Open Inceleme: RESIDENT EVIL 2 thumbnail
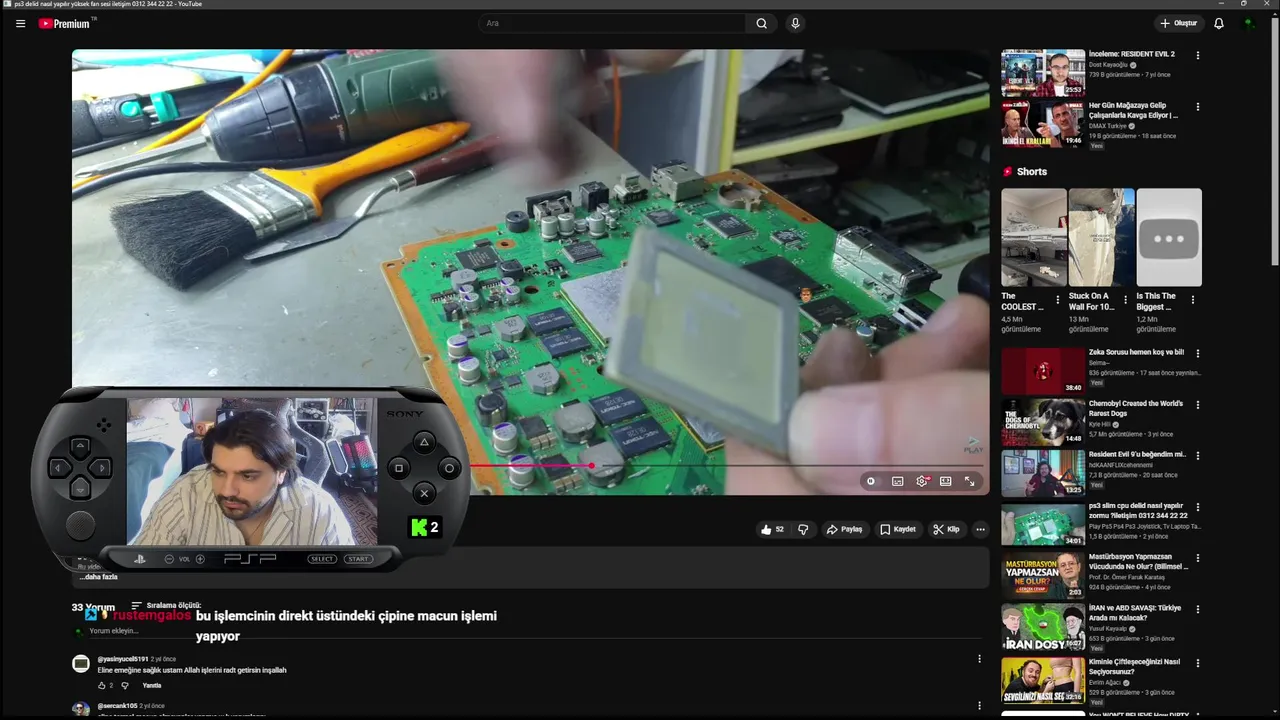This screenshot has height=720, width=1280. pos(1043,72)
